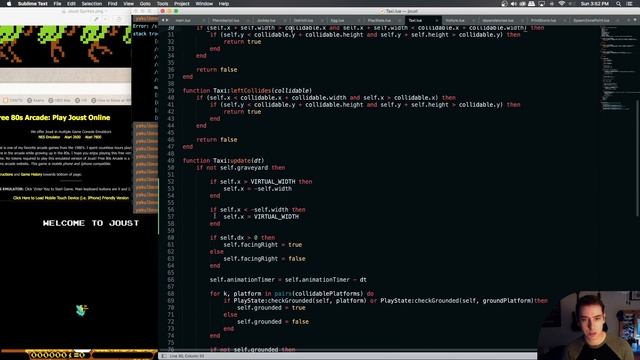Click the markup pen icon in Preview toolbar
The width and height of the screenshot is (640, 360).
tap(96, 19)
